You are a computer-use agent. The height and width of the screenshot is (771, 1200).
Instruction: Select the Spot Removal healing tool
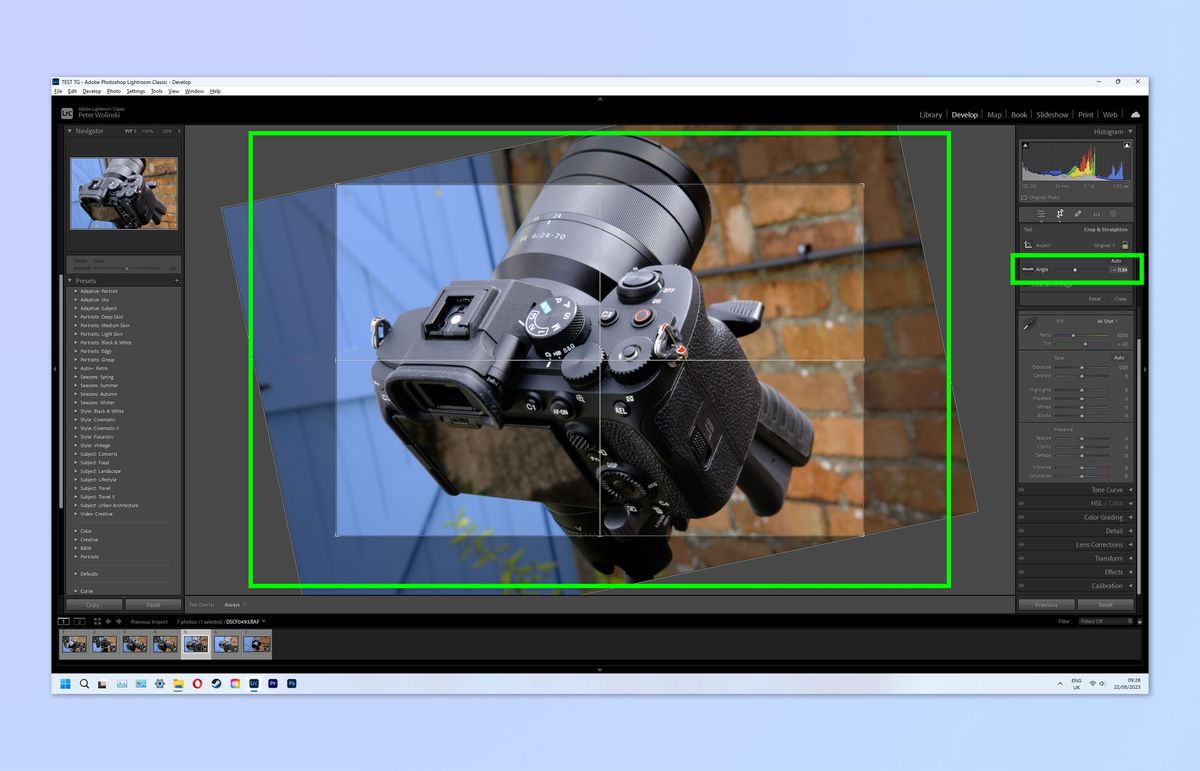tap(1078, 214)
